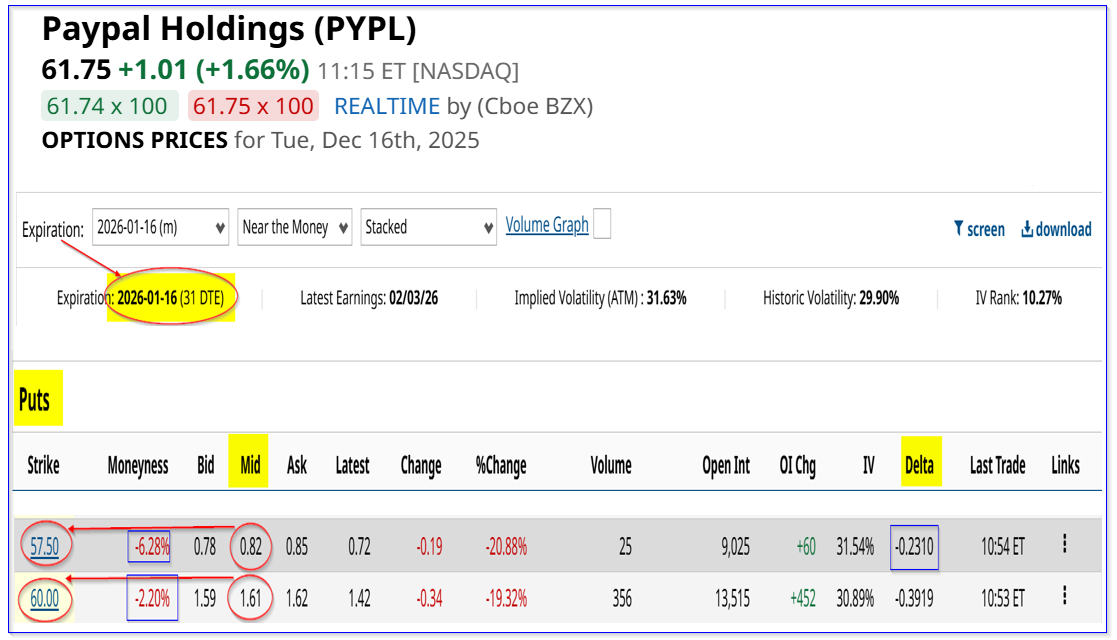Click the REALTIME quote link
Viewport: 1117px width, 640px height.
click(x=387, y=106)
